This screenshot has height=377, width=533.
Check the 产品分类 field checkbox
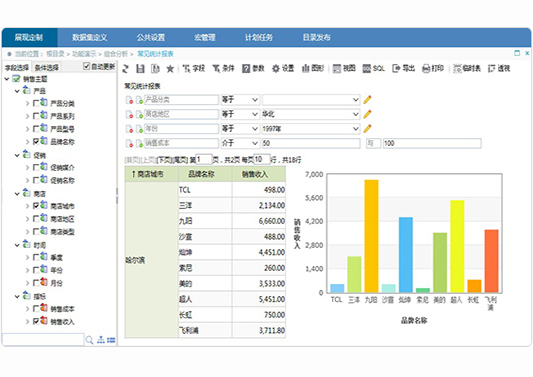pyautogui.click(x=36, y=103)
